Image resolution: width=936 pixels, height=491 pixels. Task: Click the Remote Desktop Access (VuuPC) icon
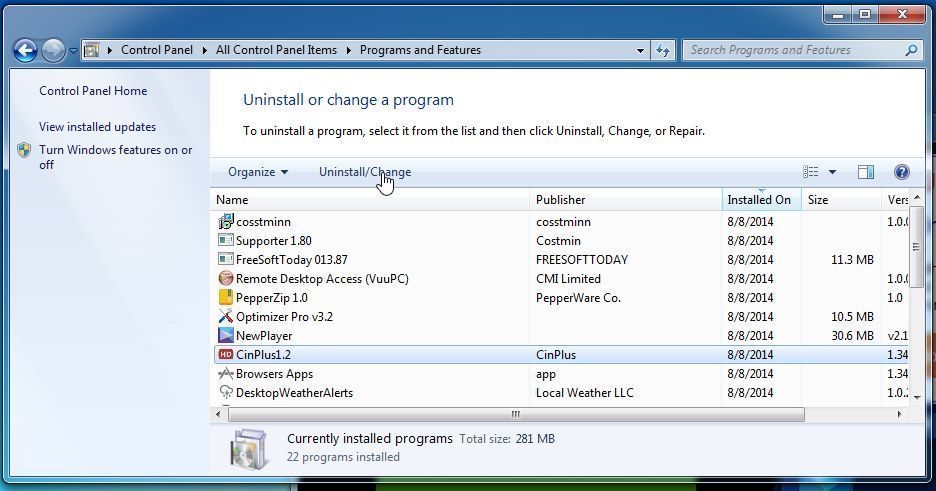tap(226, 279)
